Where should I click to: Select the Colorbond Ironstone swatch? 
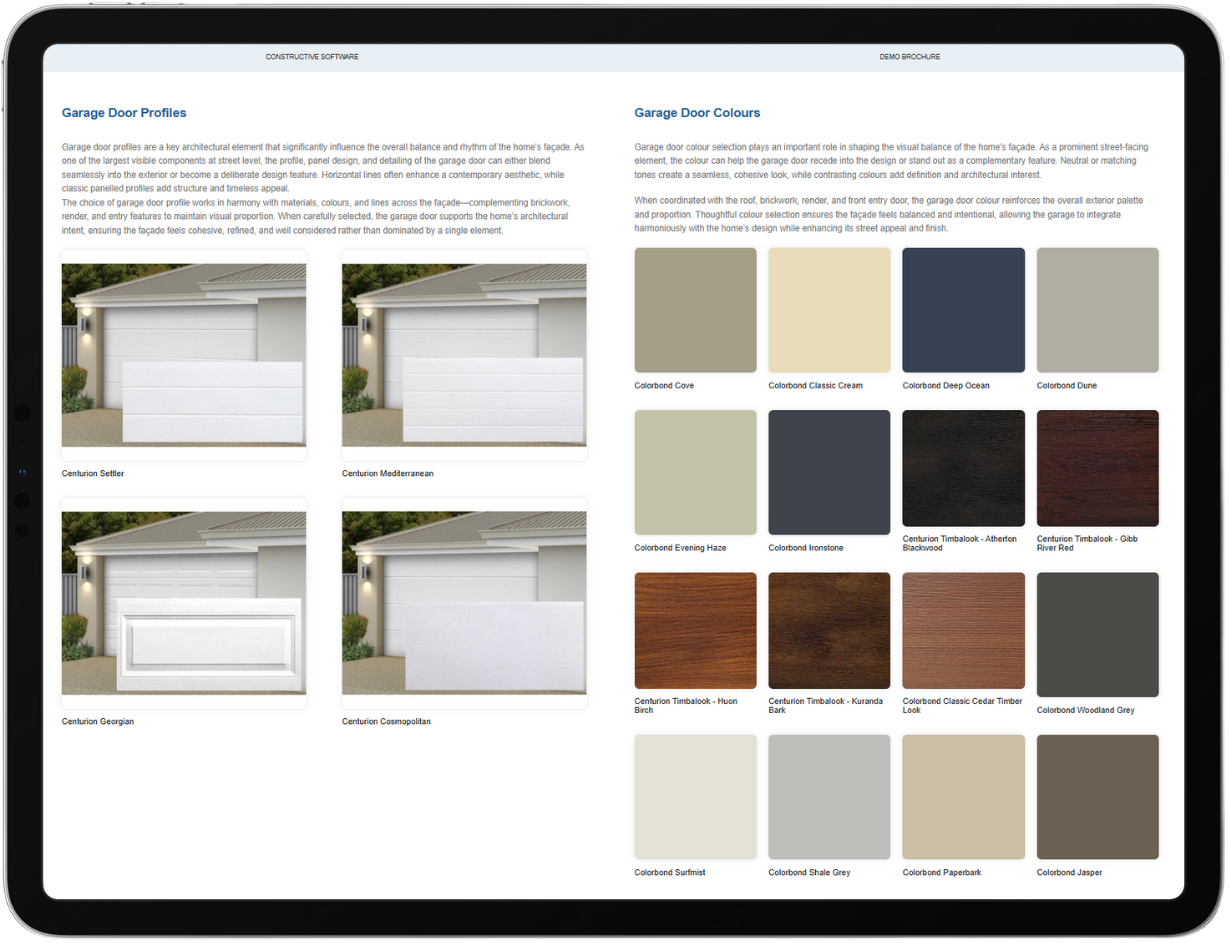(829, 472)
